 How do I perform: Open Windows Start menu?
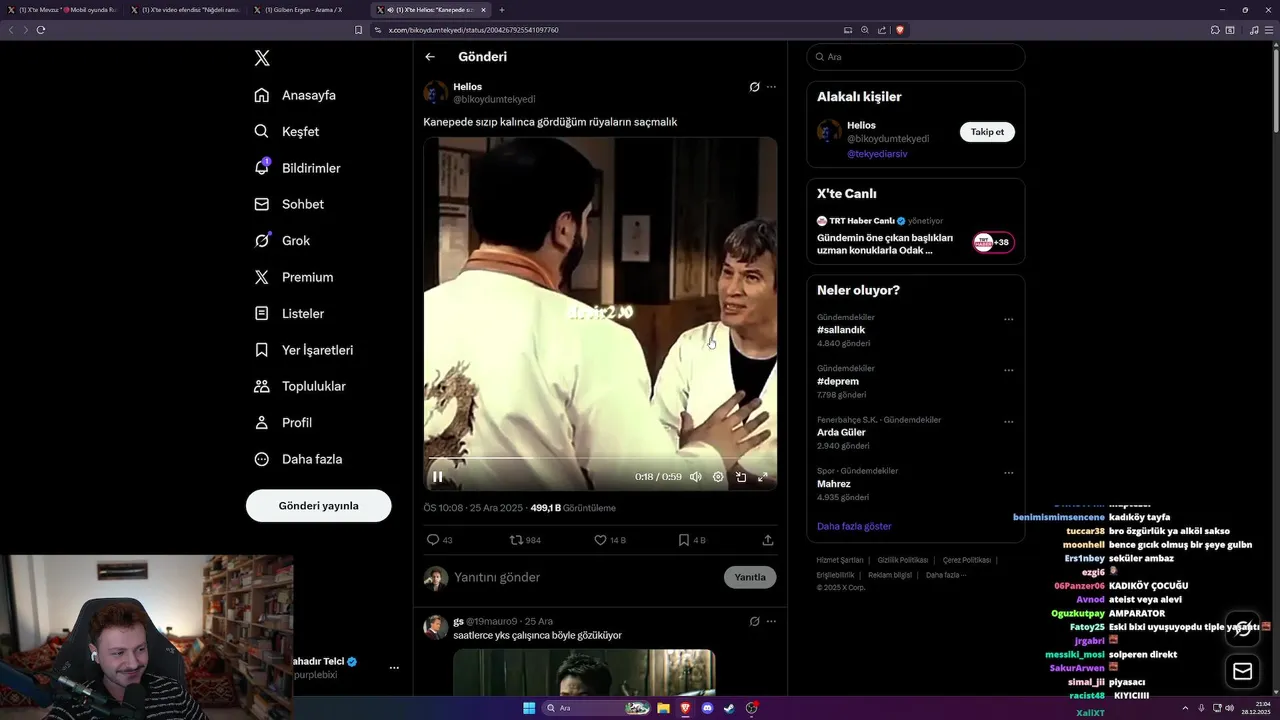click(529, 708)
